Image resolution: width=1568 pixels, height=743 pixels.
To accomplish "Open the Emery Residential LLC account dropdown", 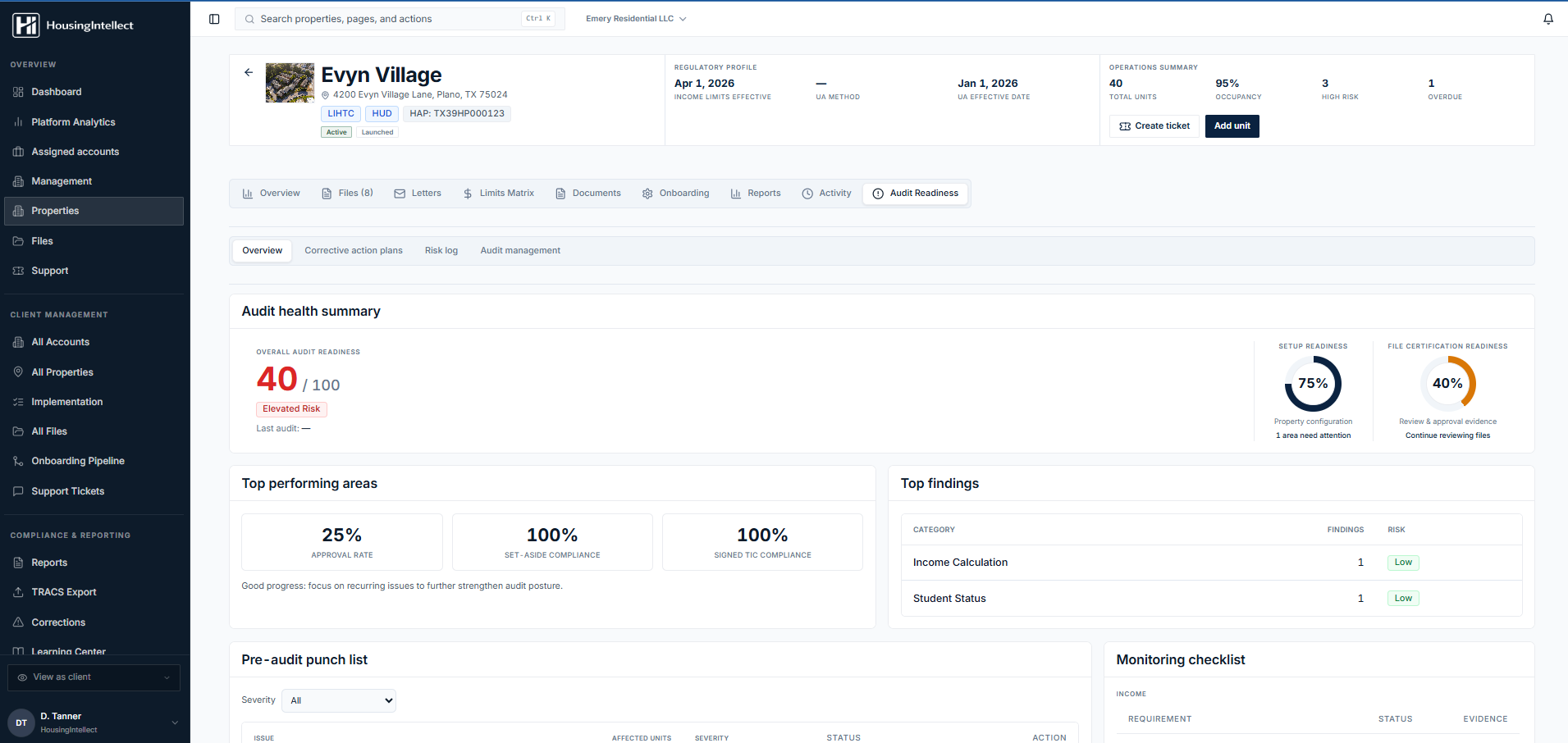I will [636, 19].
